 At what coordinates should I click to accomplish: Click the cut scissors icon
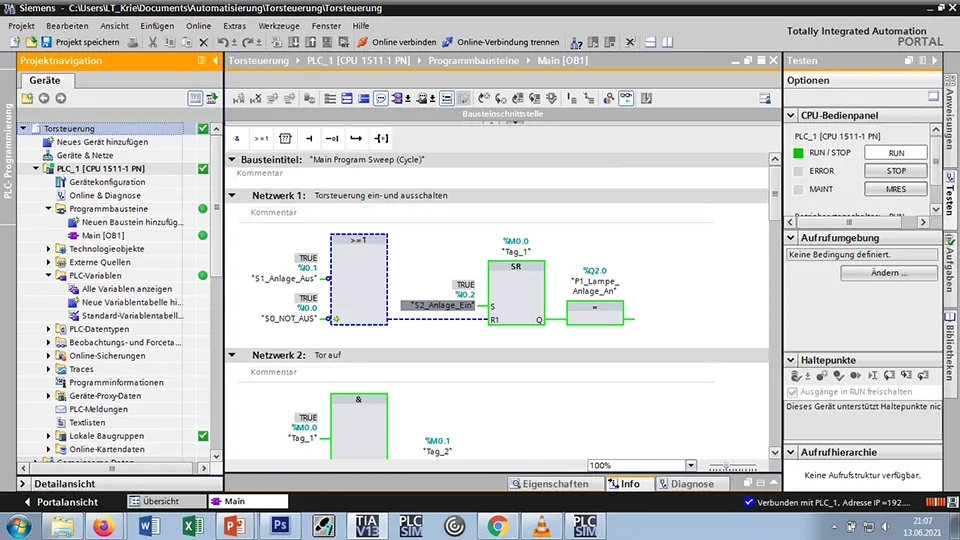click(x=152, y=42)
